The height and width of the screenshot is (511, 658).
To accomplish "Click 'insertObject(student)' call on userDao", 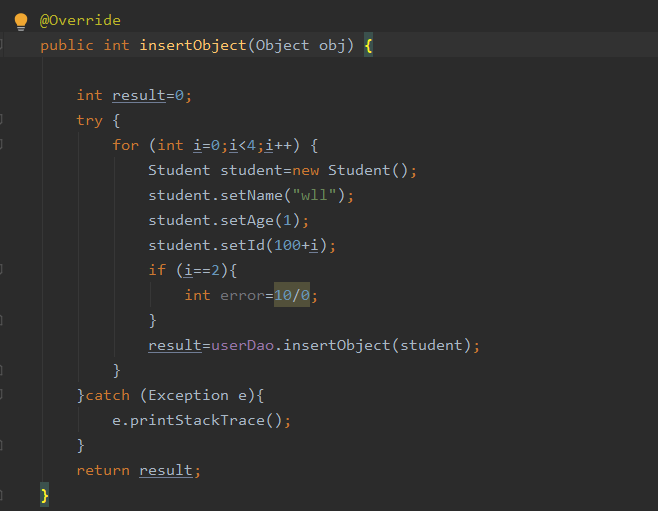I will pos(377,345).
